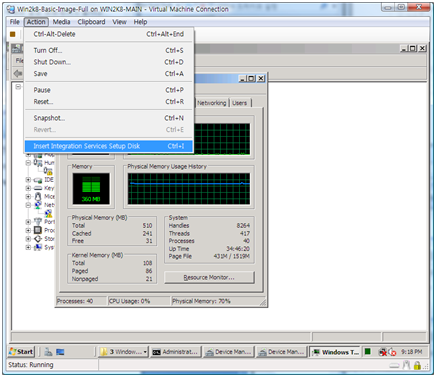This screenshot has height=377, width=436.
Task: Expand the Storage controllers node
Action: (28, 239)
